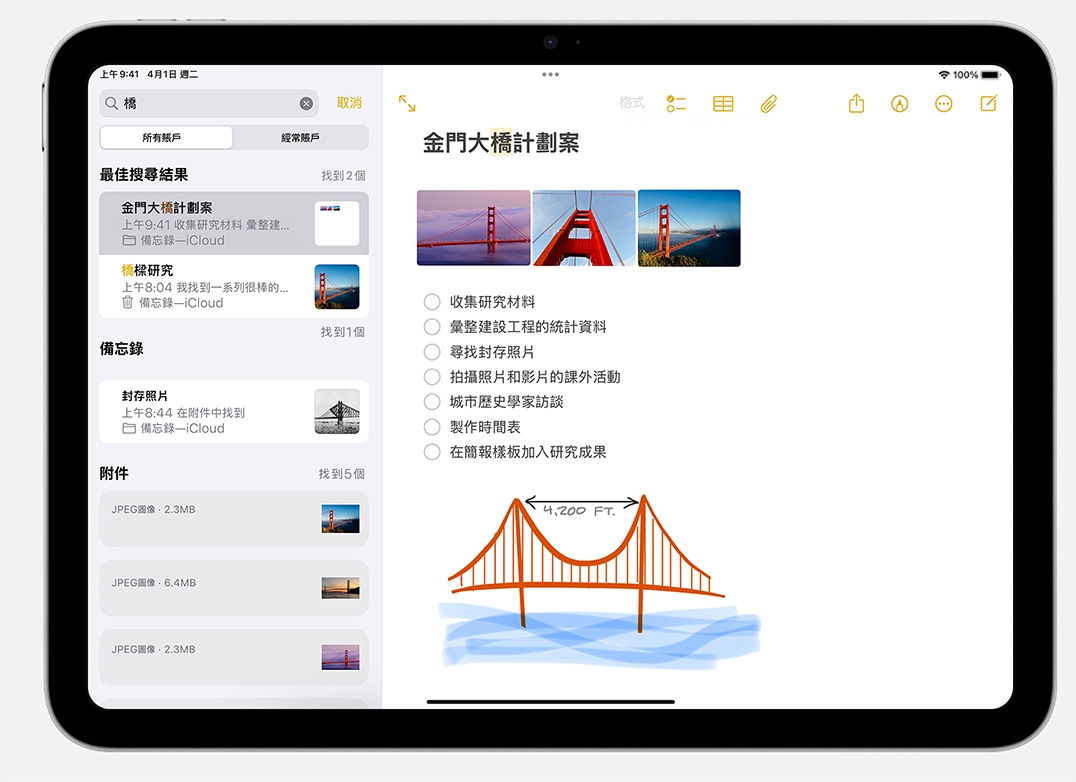The height and width of the screenshot is (782, 1076).
Task: Clear the search field text
Action: 306,104
